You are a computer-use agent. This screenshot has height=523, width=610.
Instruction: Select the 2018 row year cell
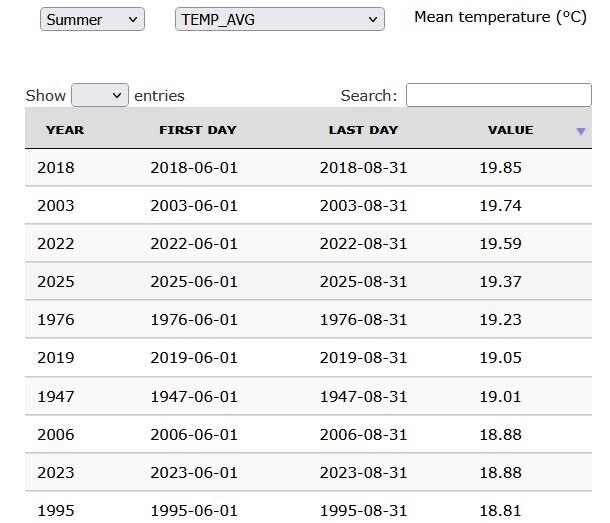pyautogui.click(x=56, y=167)
